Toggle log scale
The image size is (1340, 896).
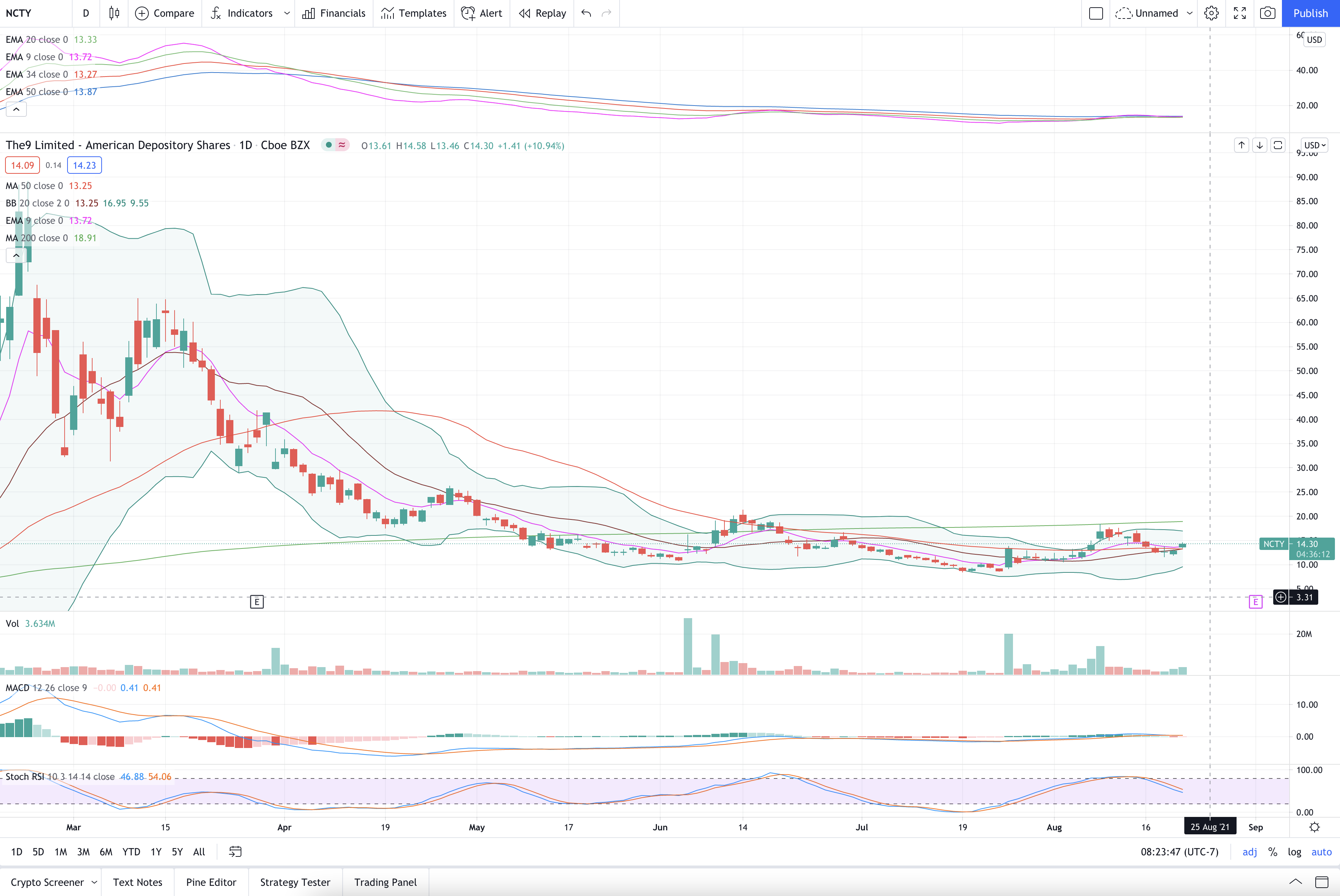(x=1294, y=851)
